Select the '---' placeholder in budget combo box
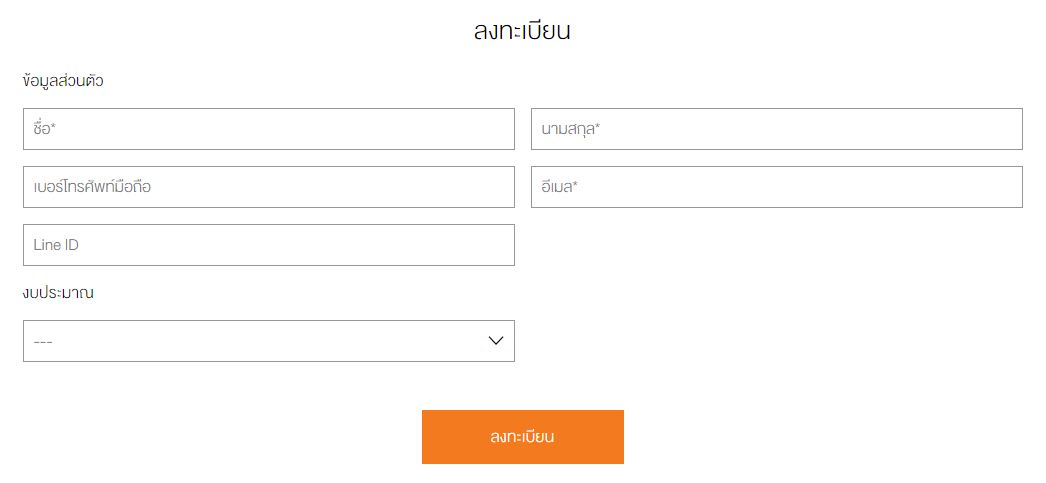The image size is (1046, 483). [43, 342]
